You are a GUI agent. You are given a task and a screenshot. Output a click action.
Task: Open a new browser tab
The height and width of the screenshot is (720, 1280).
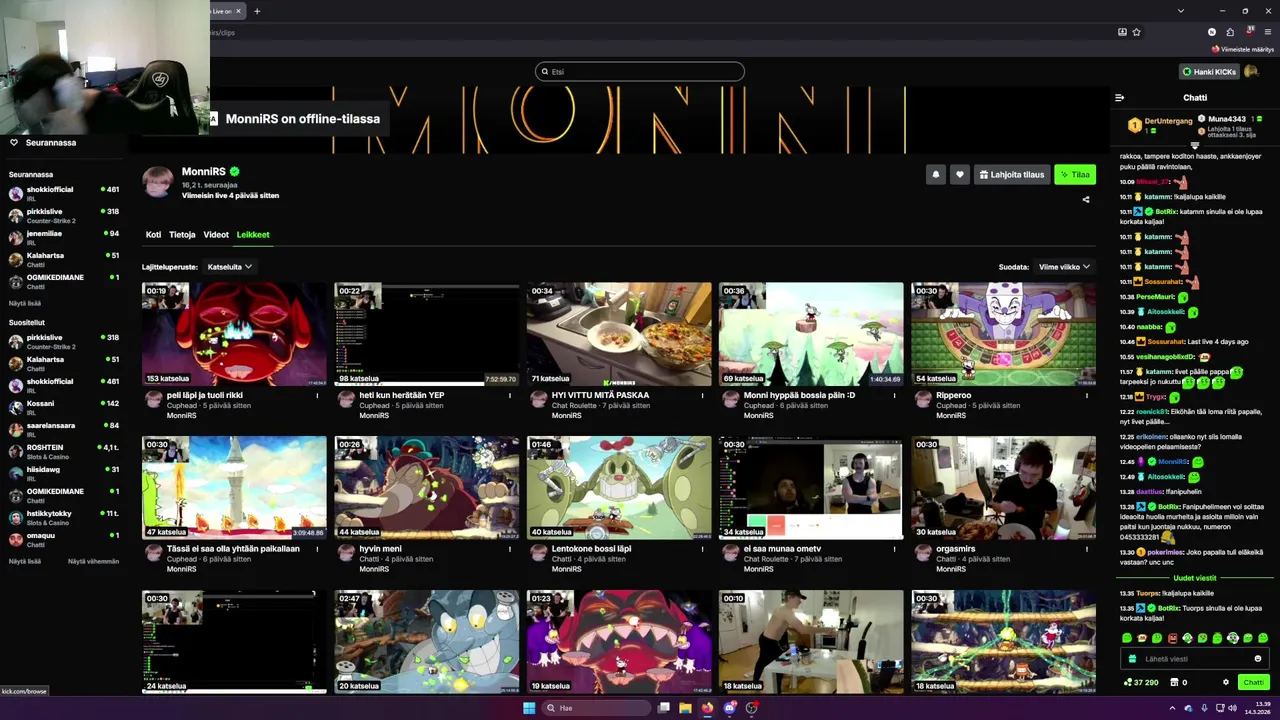257,11
